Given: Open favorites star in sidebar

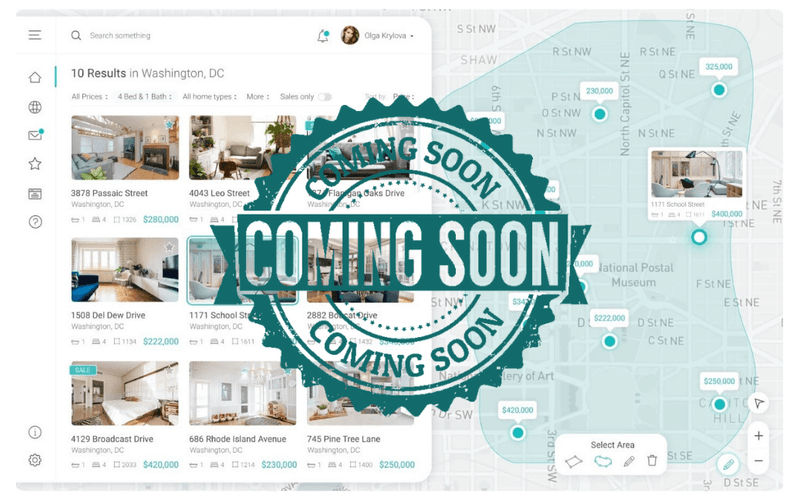Looking at the screenshot, I should pyautogui.click(x=35, y=164).
